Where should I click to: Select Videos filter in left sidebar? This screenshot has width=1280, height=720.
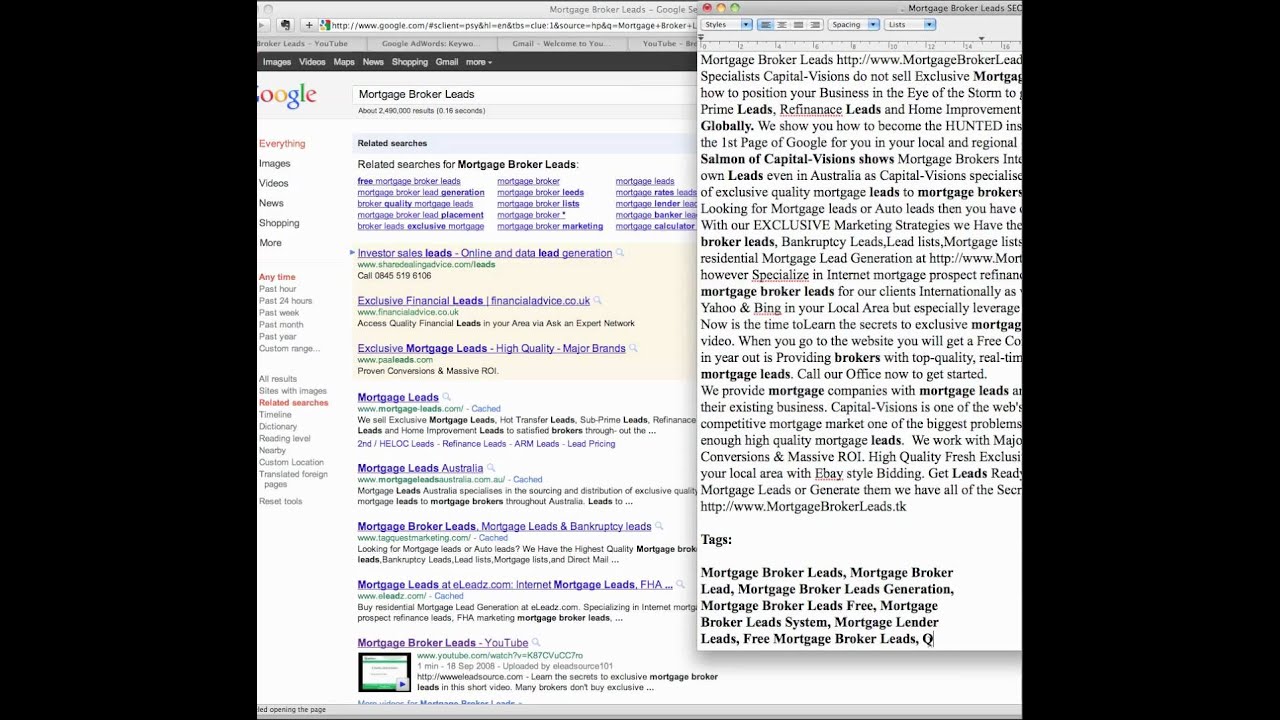click(274, 184)
